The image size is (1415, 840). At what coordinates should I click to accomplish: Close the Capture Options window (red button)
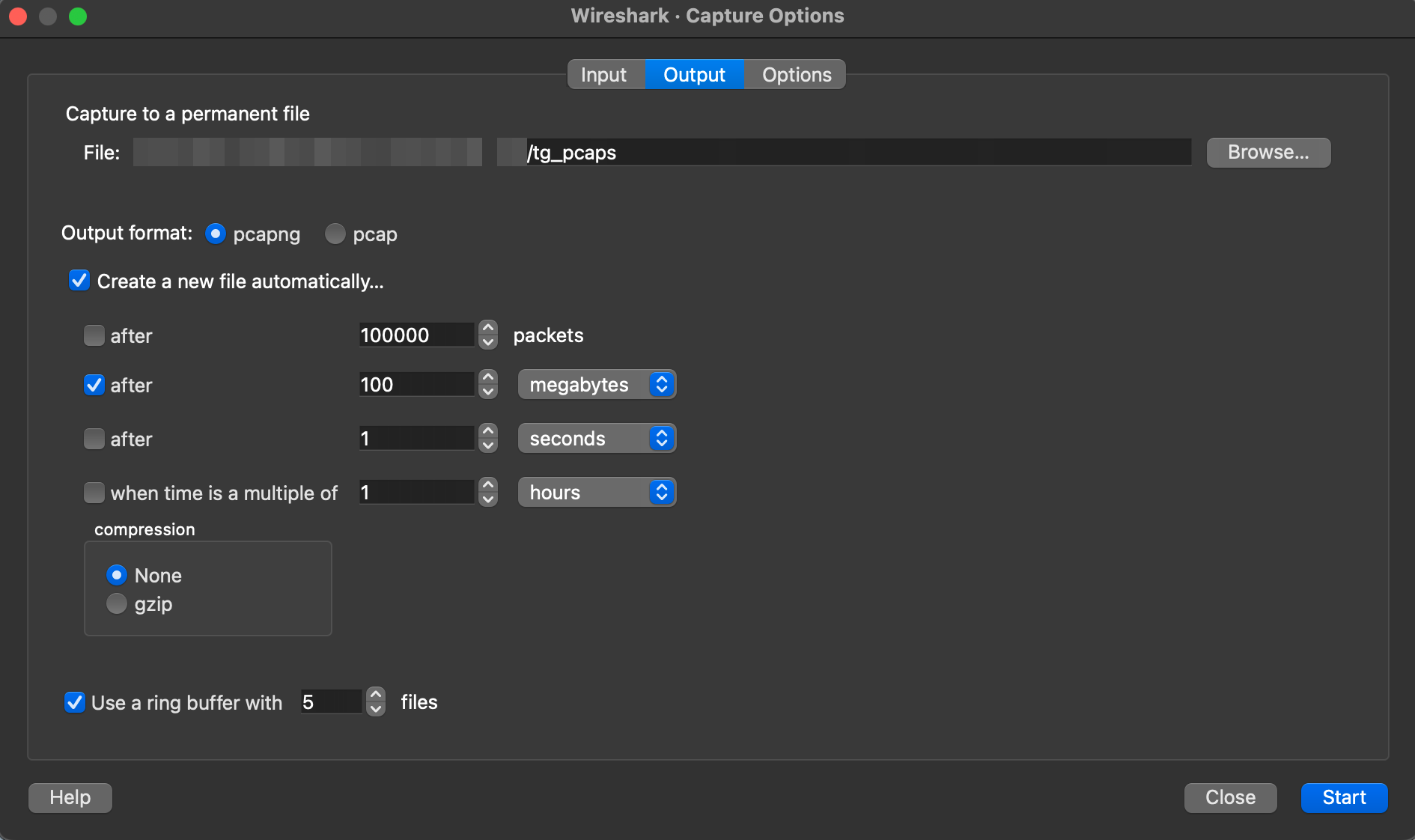[18, 16]
